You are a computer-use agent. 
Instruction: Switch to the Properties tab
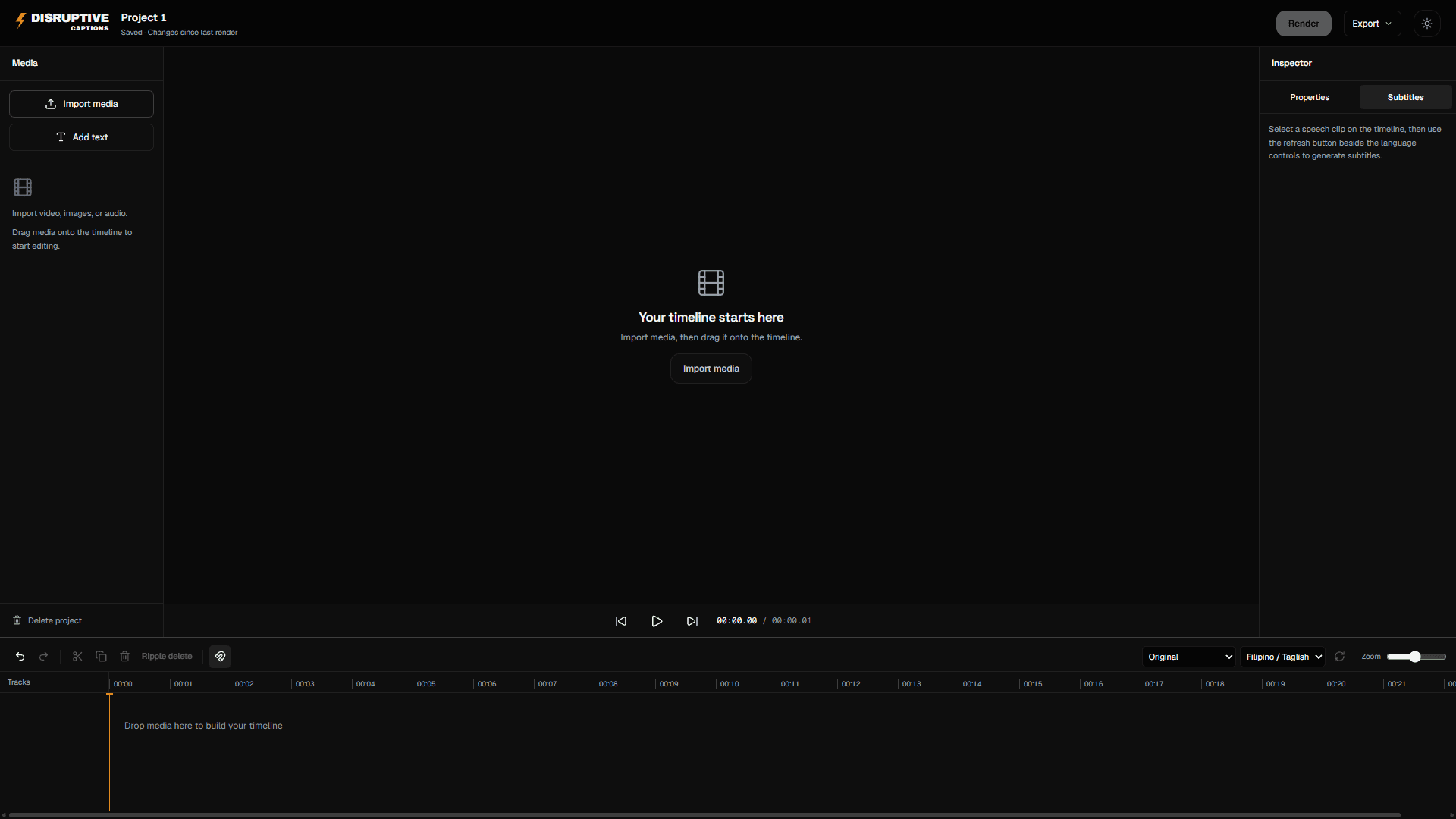tap(1310, 97)
